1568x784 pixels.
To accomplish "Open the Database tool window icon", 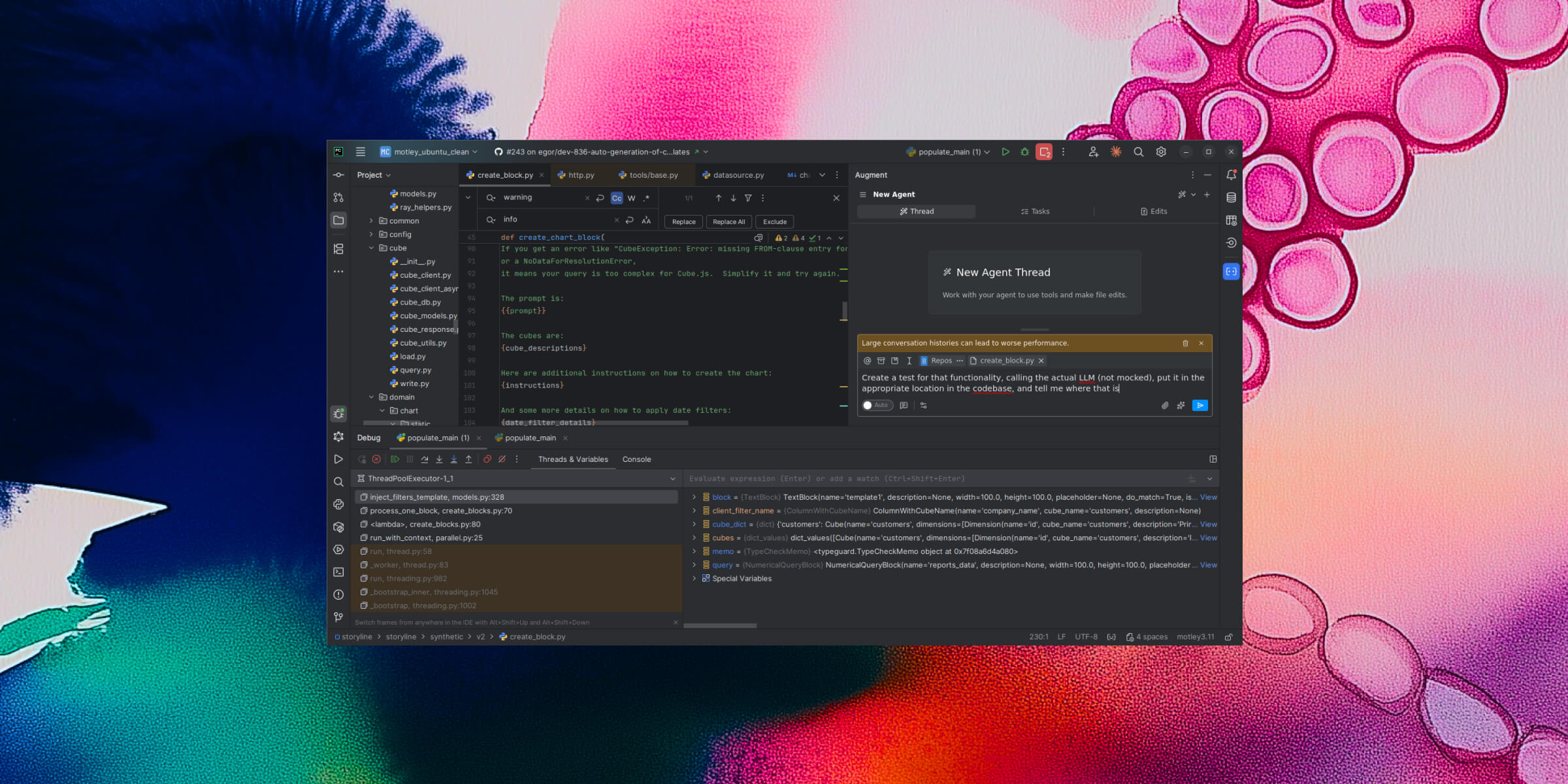I will point(1231,197).
